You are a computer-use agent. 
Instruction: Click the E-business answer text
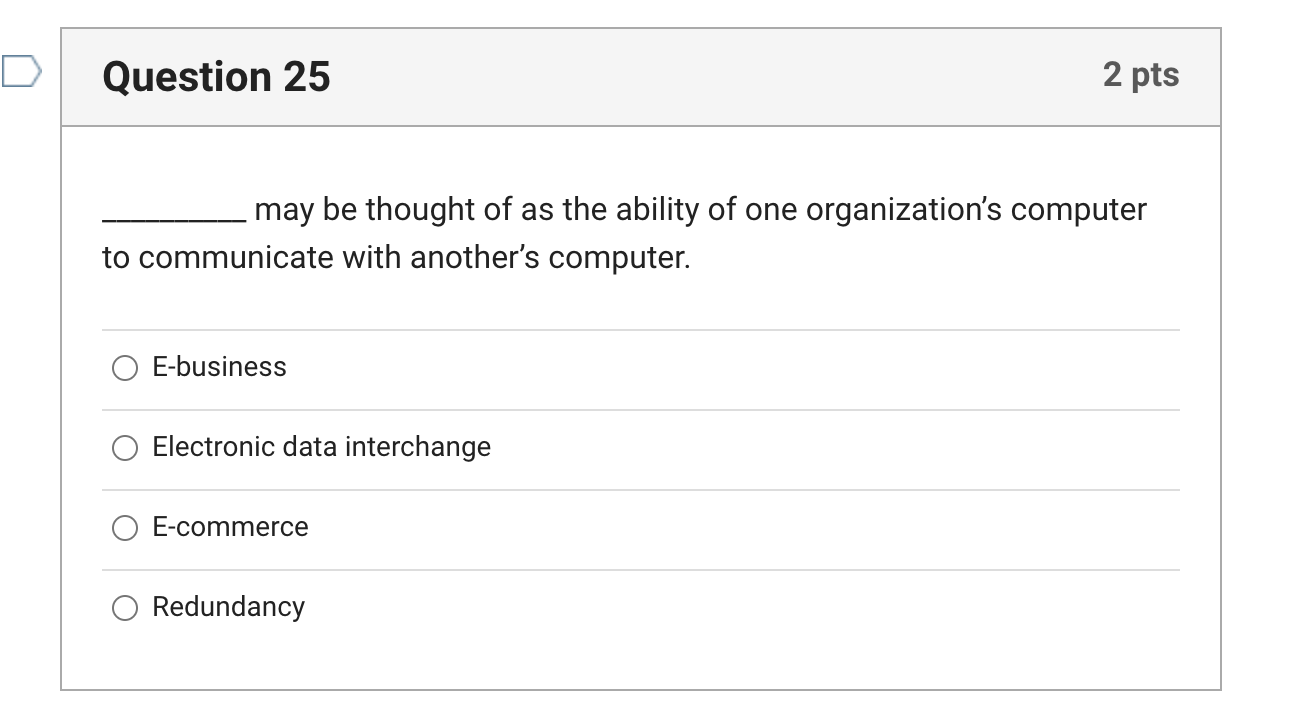[218, 367]
